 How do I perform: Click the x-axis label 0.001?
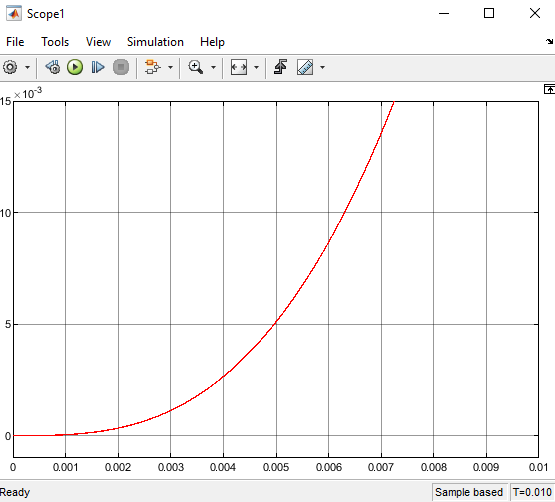[65, 467]
